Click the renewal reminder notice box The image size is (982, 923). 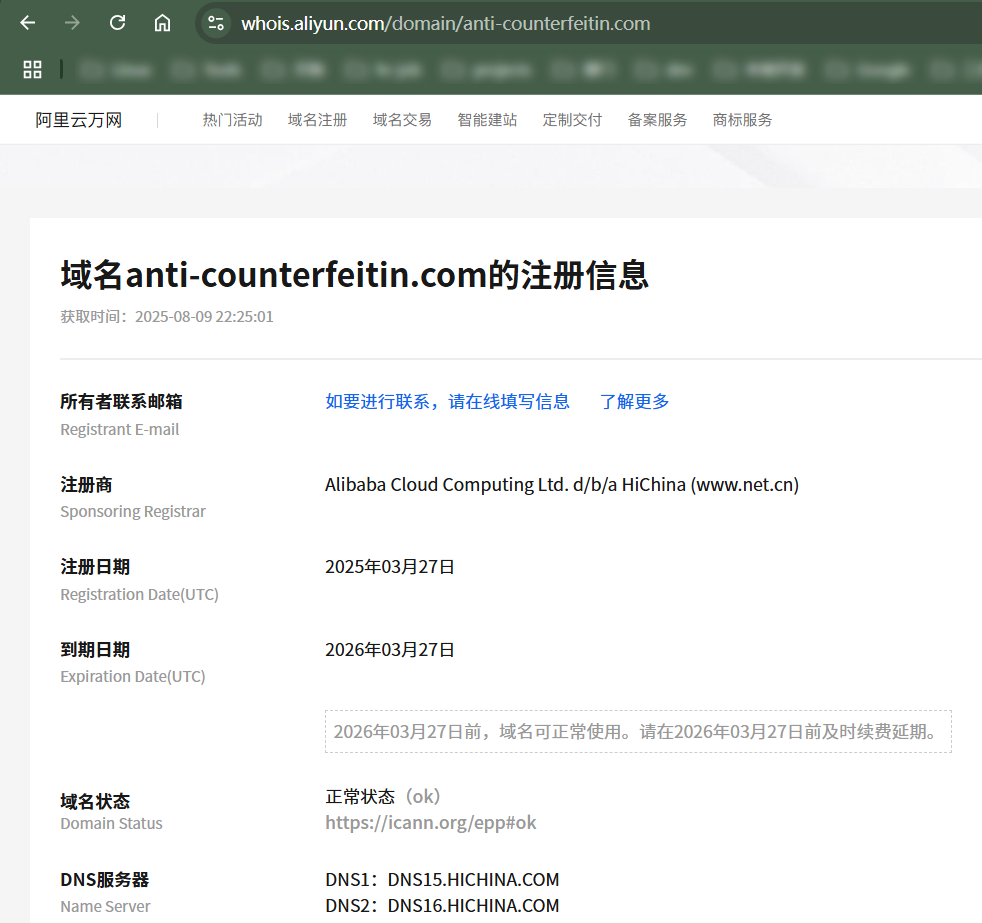coord(638,731)
